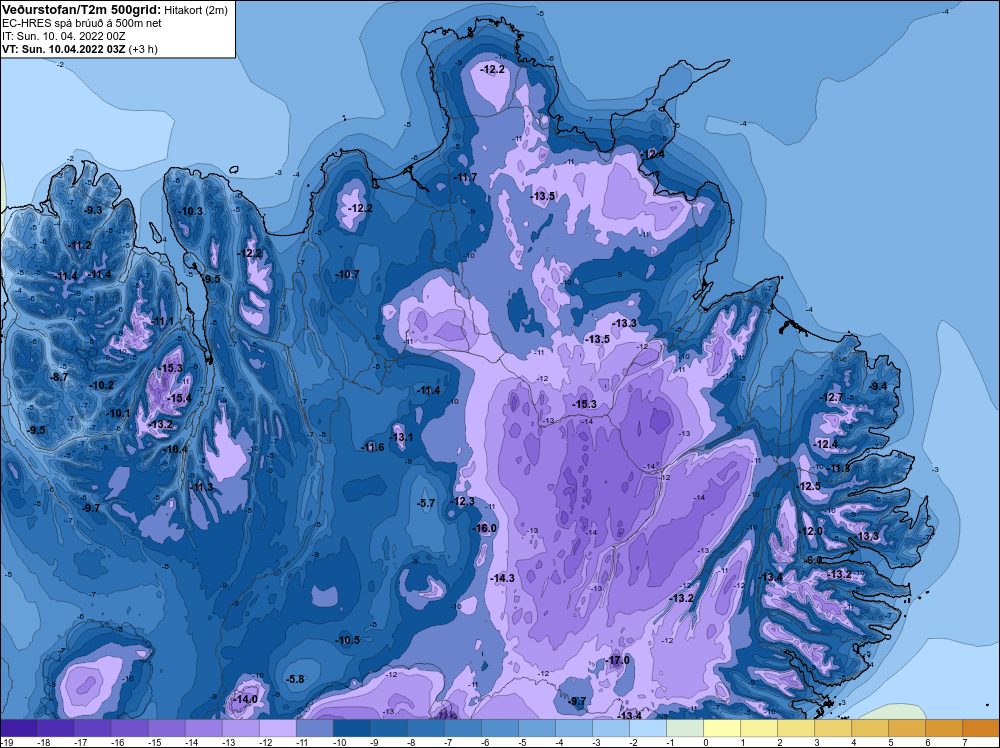Select the line "EC-HRES spá brúuð á 500m net"

pyautogui.click(x=82, y=23)
